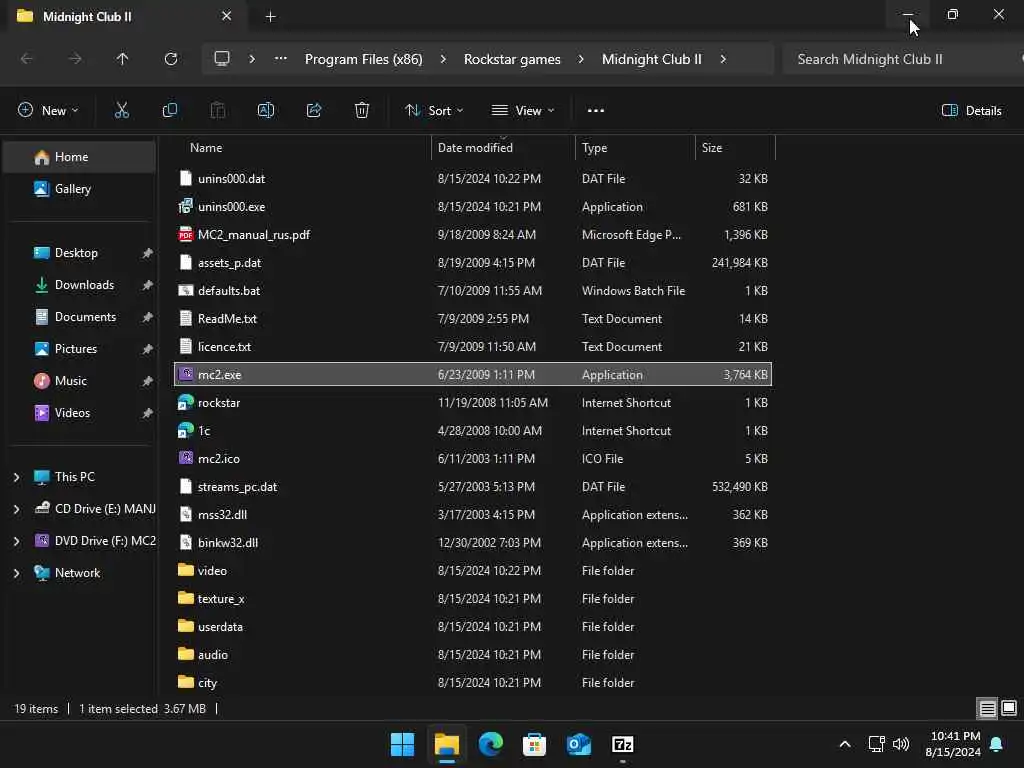Open File Explorer from the taskbar
This screenshot has width=1024, height=768.
(x=447, y=744)
